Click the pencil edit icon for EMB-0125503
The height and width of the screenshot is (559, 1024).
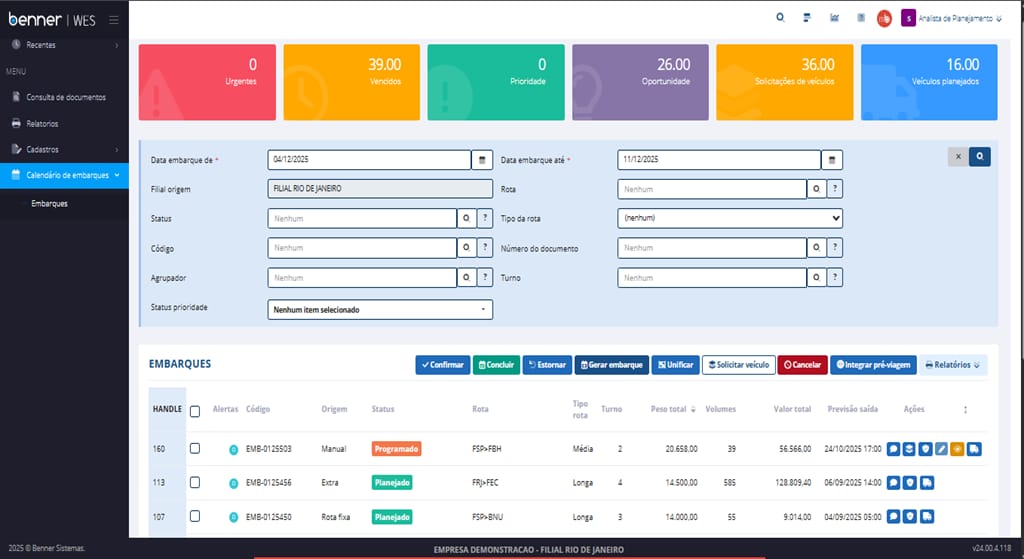point(941,449)
